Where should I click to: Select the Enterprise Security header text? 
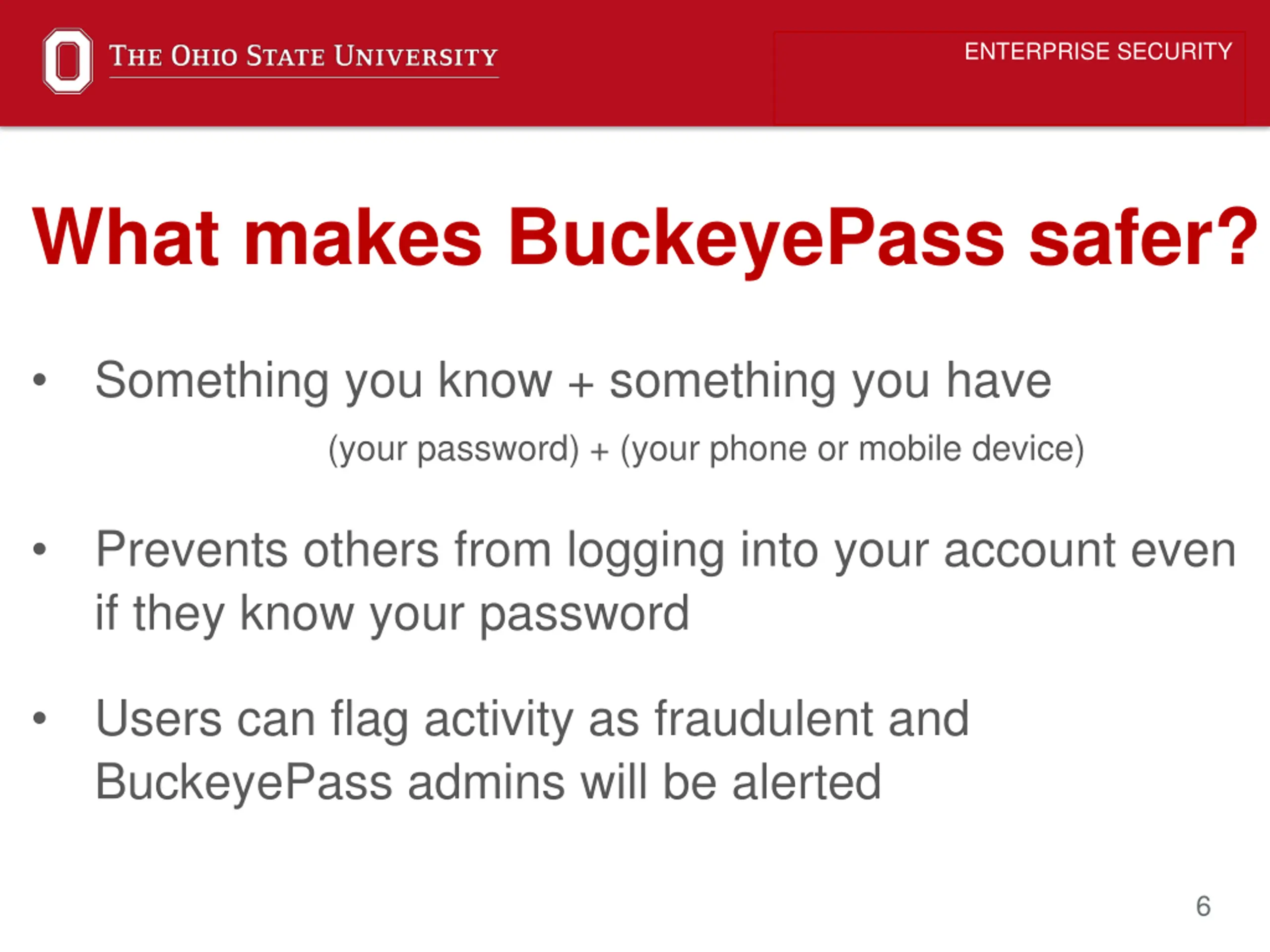click(x=1098, y=52)
